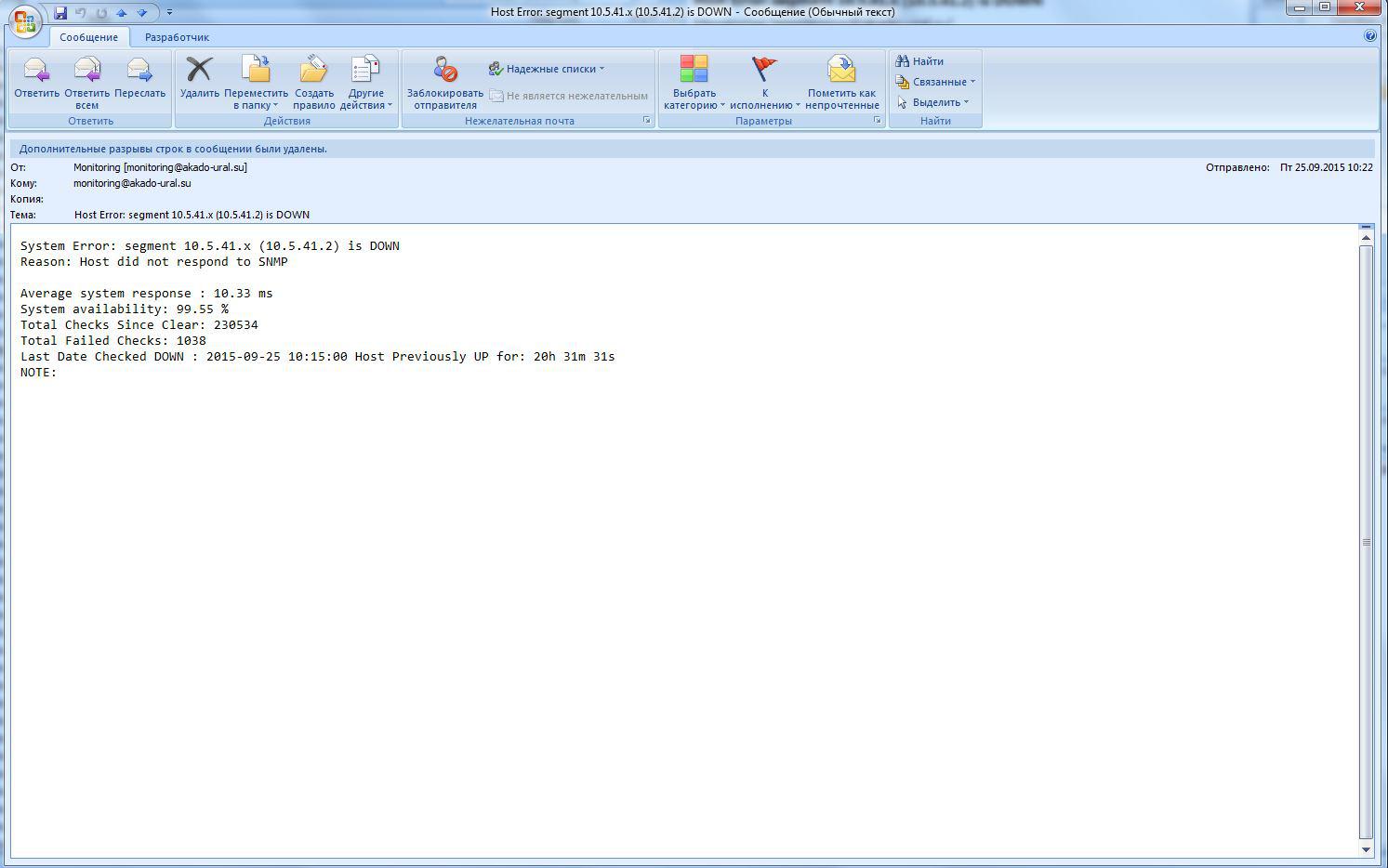Customize the quick access toolbar dropdown

[169, 13]
